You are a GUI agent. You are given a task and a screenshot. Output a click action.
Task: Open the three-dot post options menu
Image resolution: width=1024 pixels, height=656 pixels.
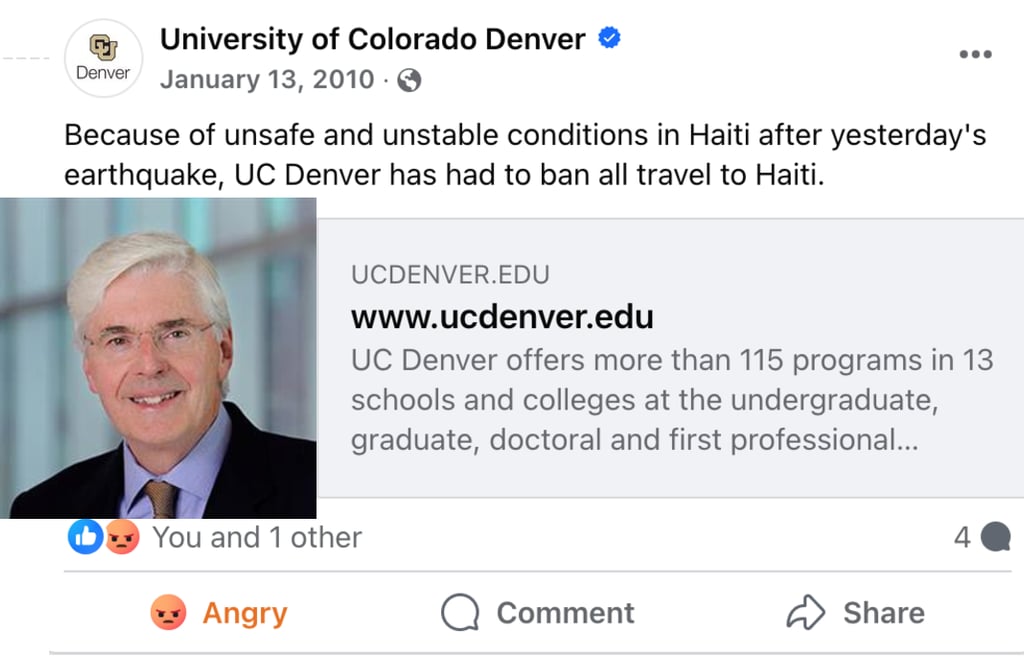975,54
